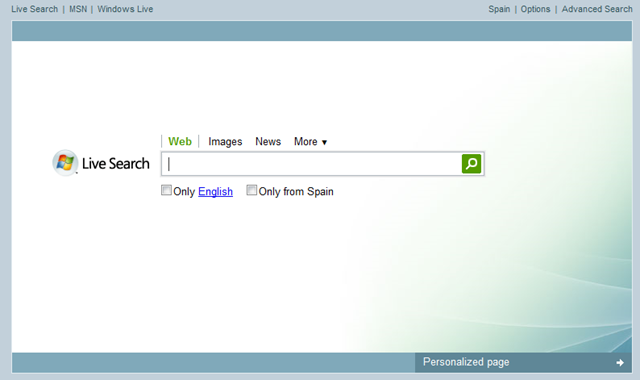Select the Web search tab
This screenshot has width=640, height=380.
click(180, 142)
